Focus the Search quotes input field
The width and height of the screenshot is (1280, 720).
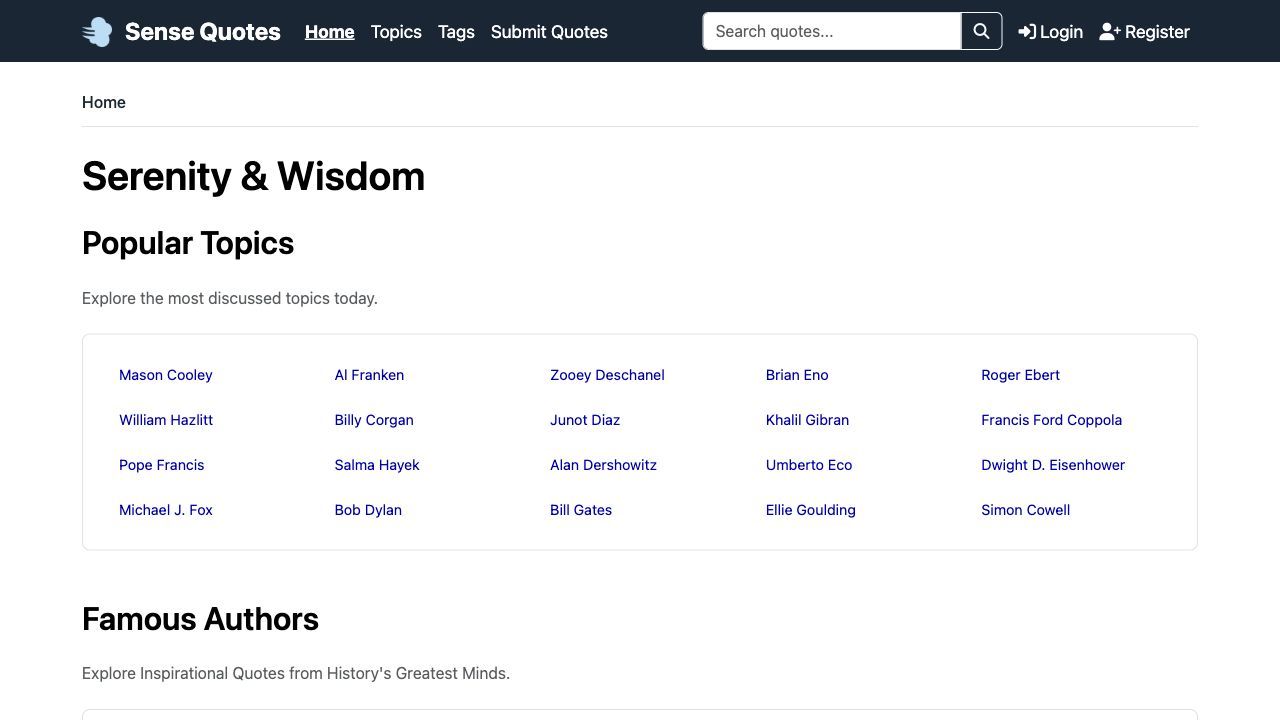tap(831, 32)
